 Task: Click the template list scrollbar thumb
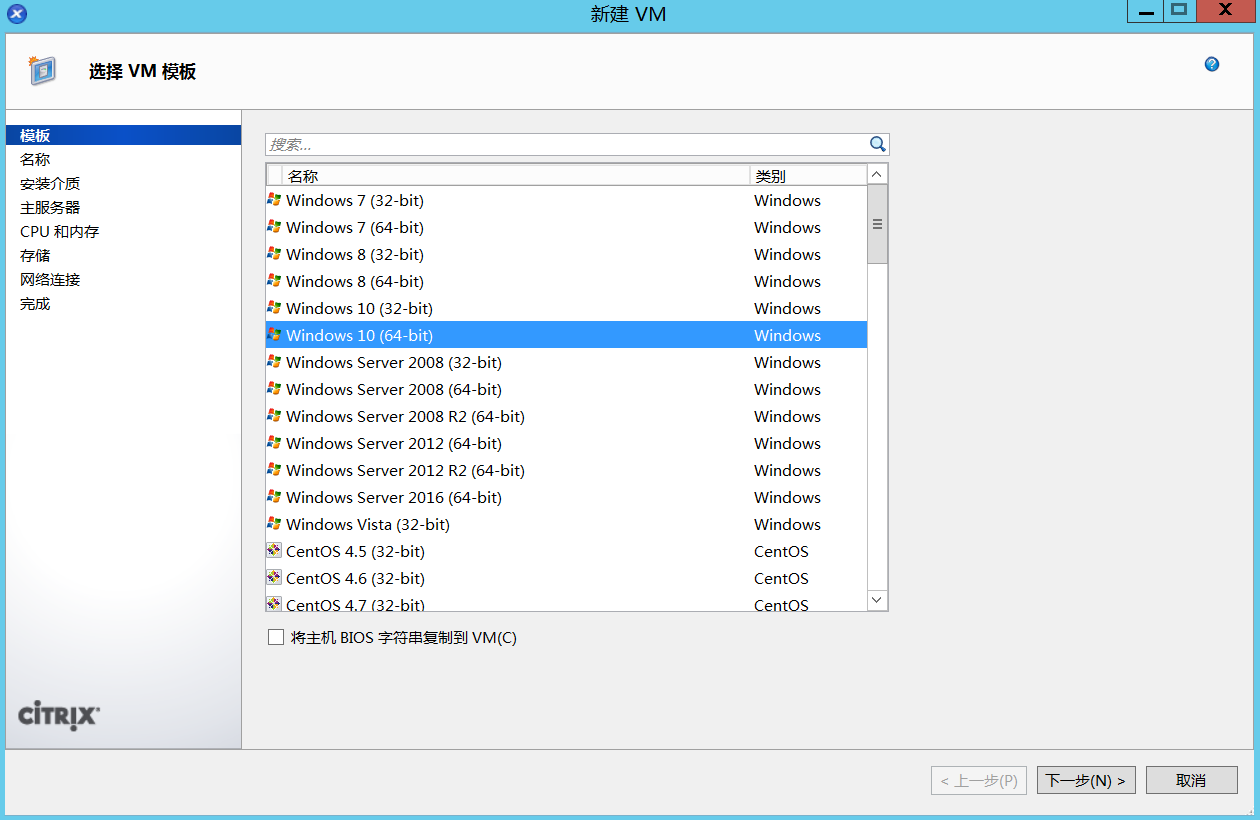pos(877,224)
